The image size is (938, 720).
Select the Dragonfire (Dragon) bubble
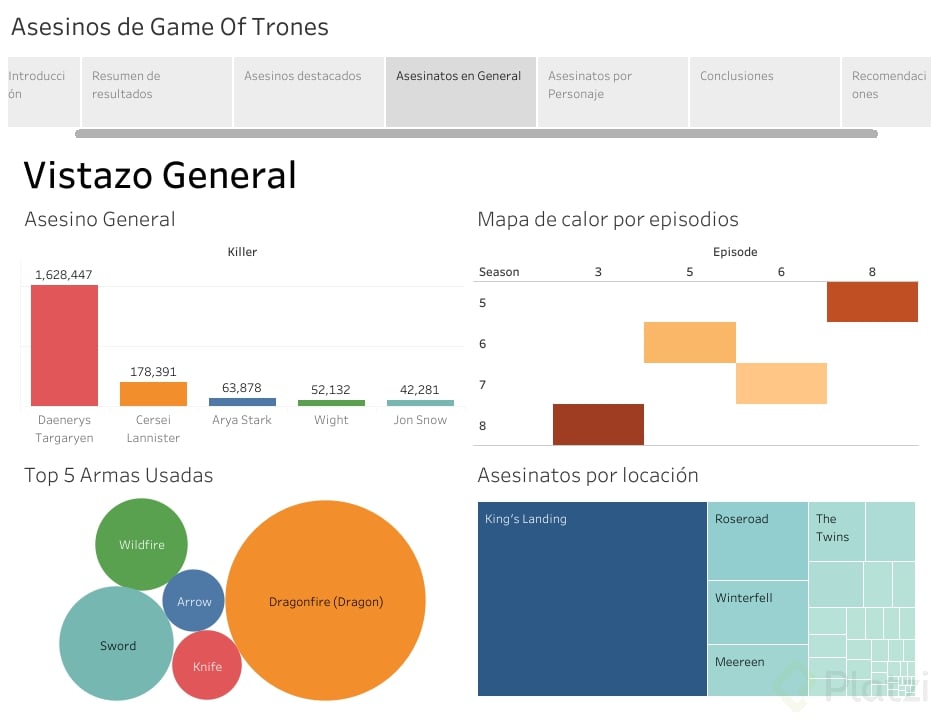326,600
